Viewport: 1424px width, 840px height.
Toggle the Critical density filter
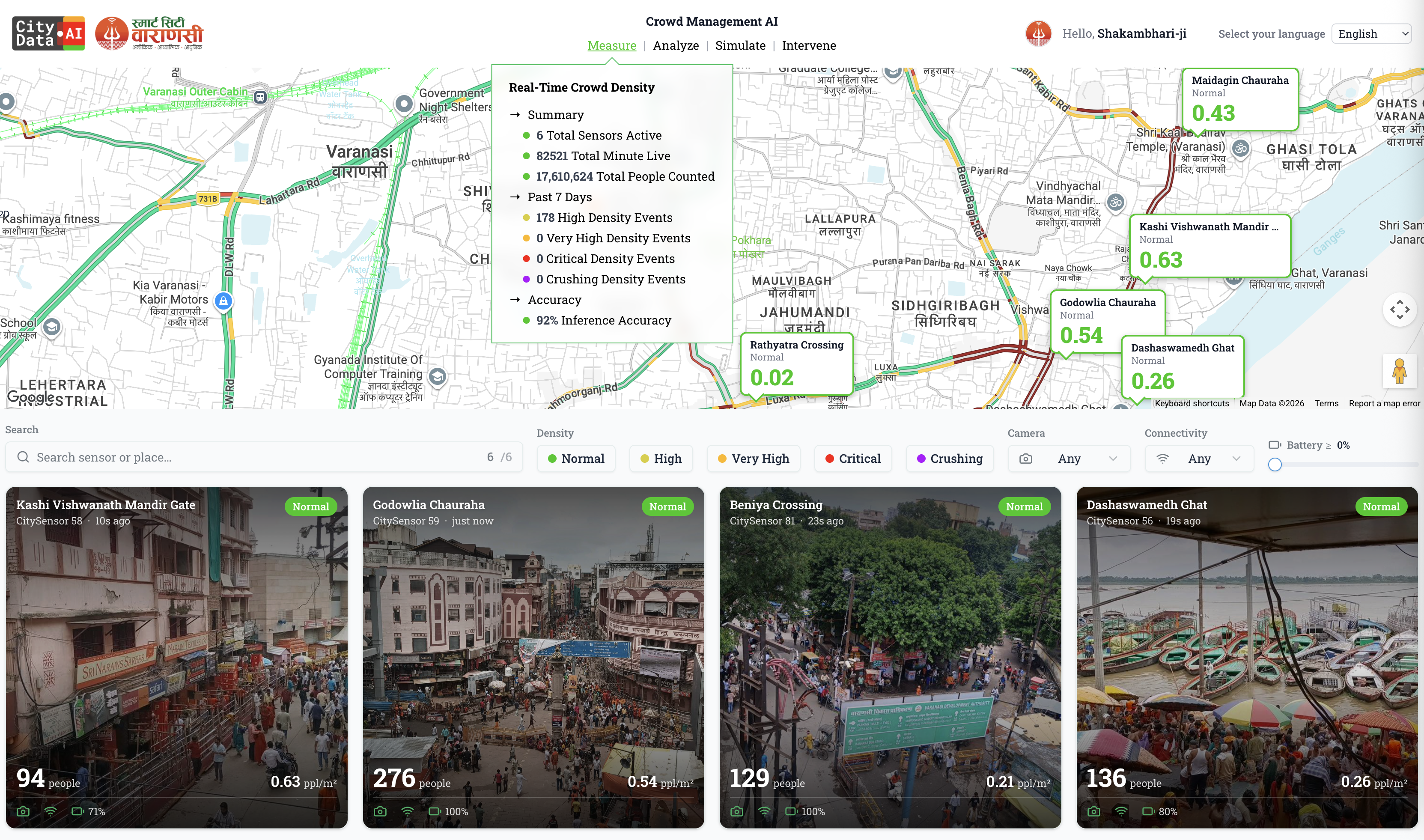click(x=853, y=459)
